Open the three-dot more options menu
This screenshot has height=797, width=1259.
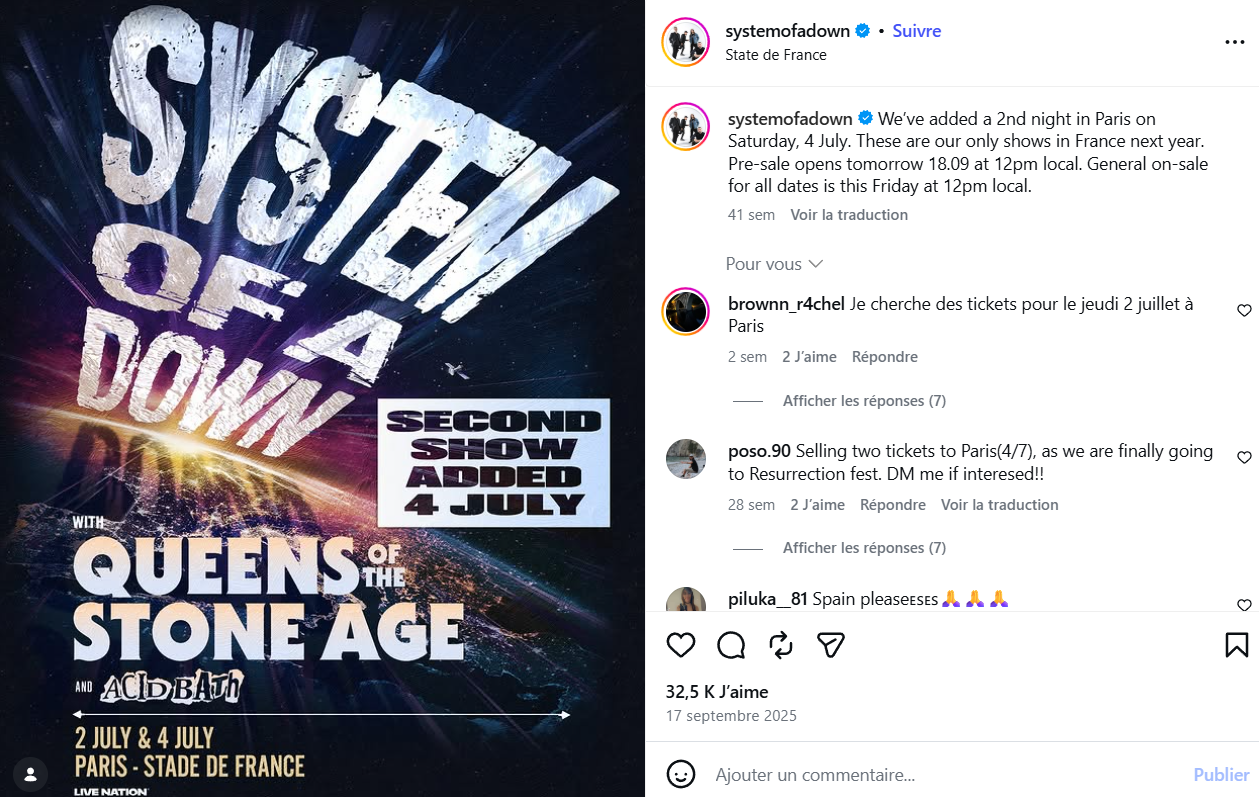point(1234,43)
